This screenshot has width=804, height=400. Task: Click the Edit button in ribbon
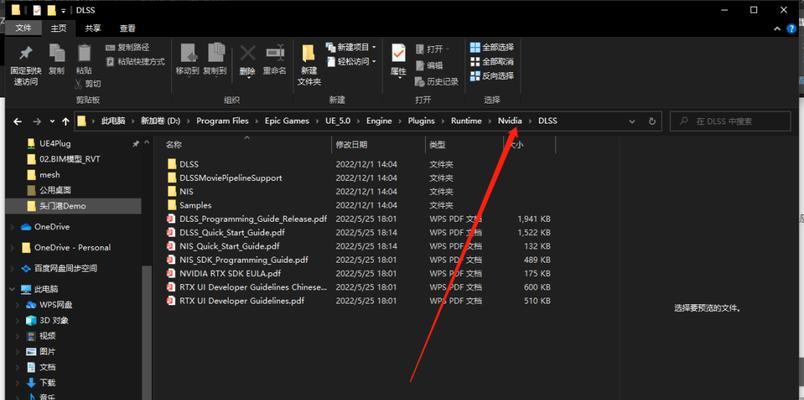[x=430, y=66]
